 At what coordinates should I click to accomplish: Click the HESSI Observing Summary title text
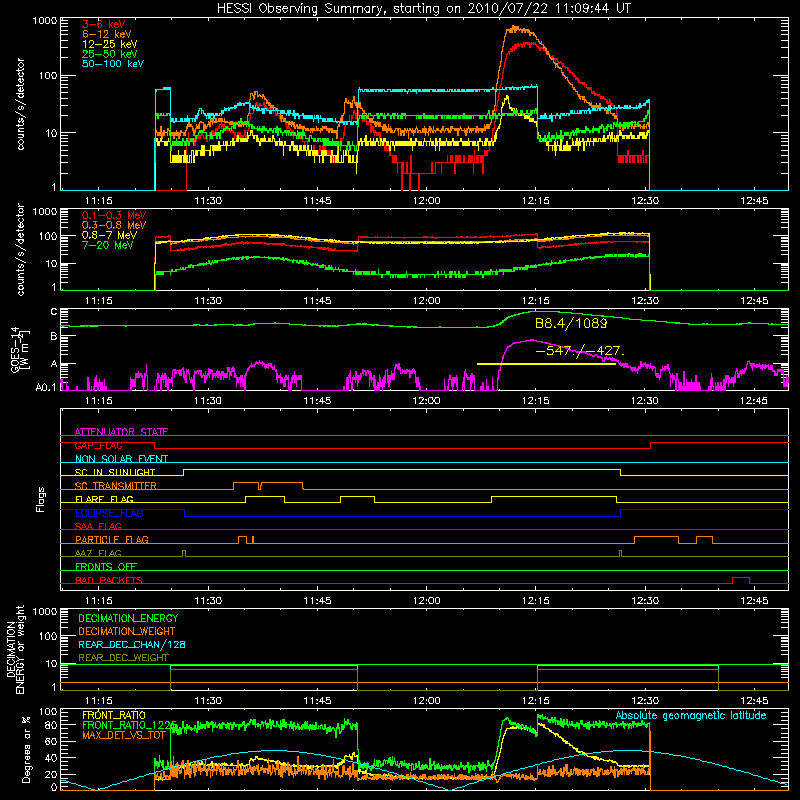pyautogui.click(x=423, y=9)
